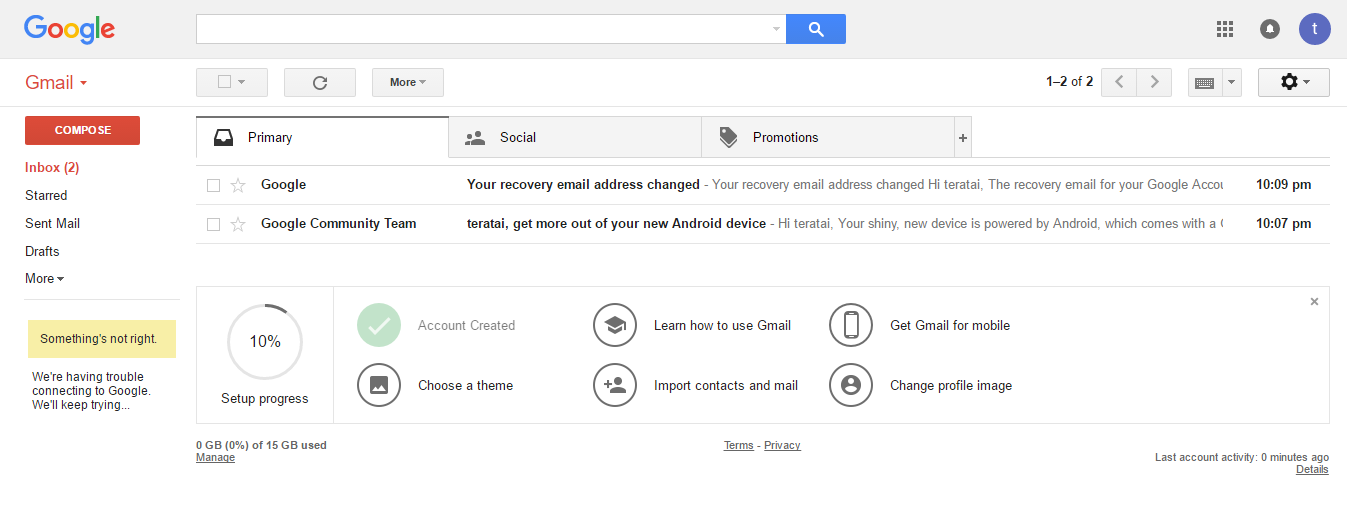Open the search options dropdown arrow
1347x521 pixels.
tap(776, 29)
